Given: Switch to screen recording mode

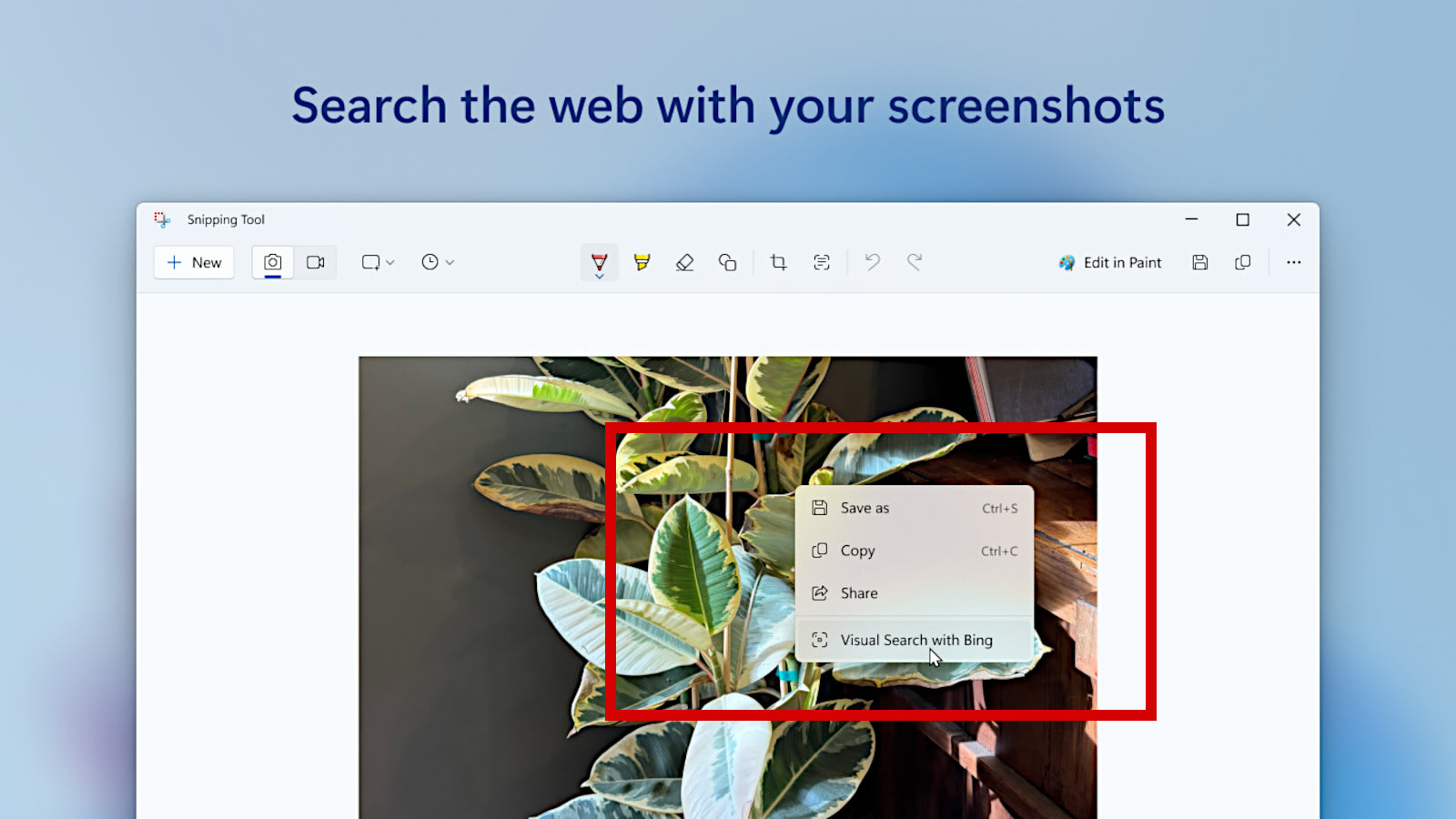Looking at the screenshot, I should [316, 262].
